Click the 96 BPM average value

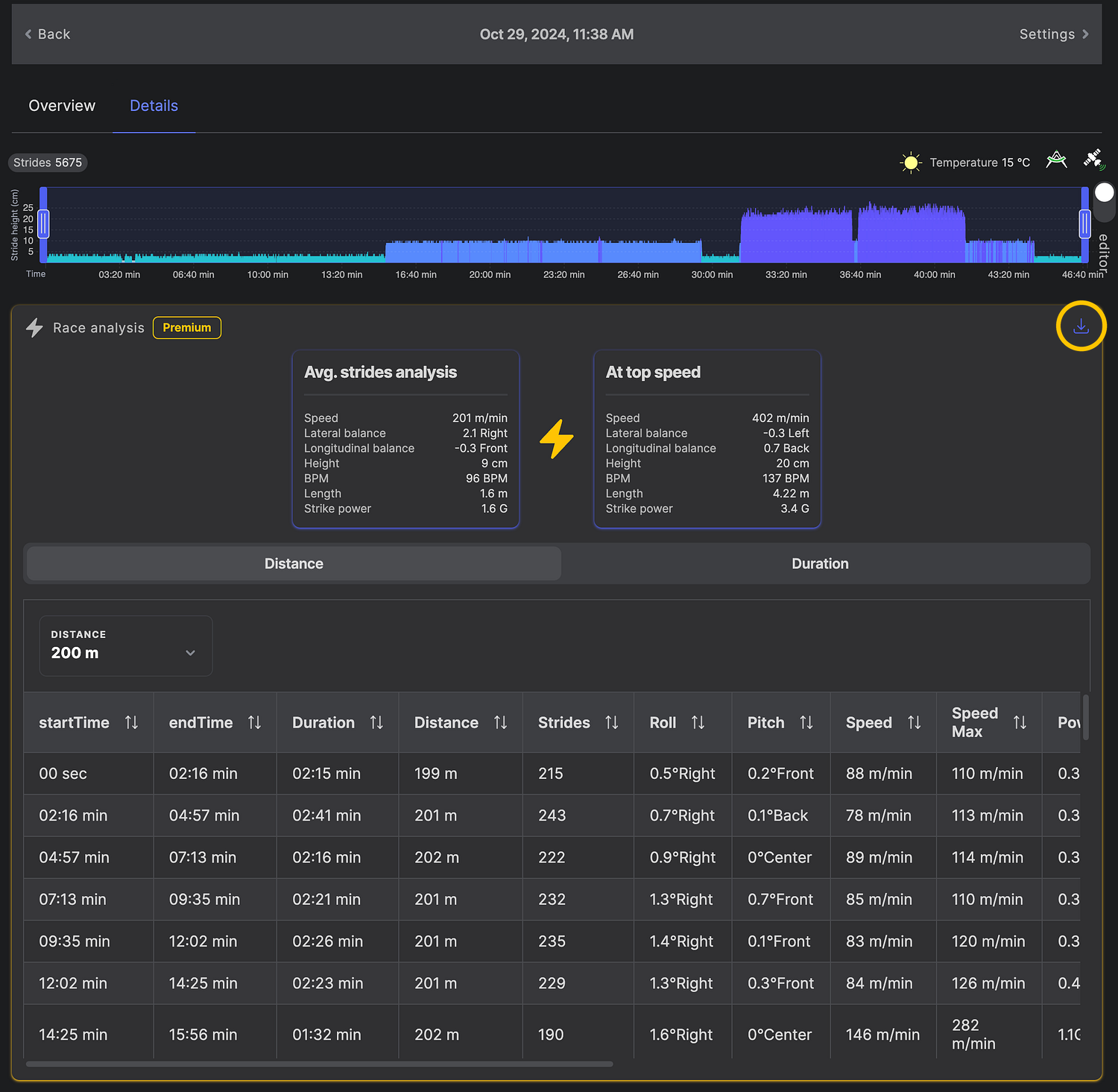[x=487, y=479]
